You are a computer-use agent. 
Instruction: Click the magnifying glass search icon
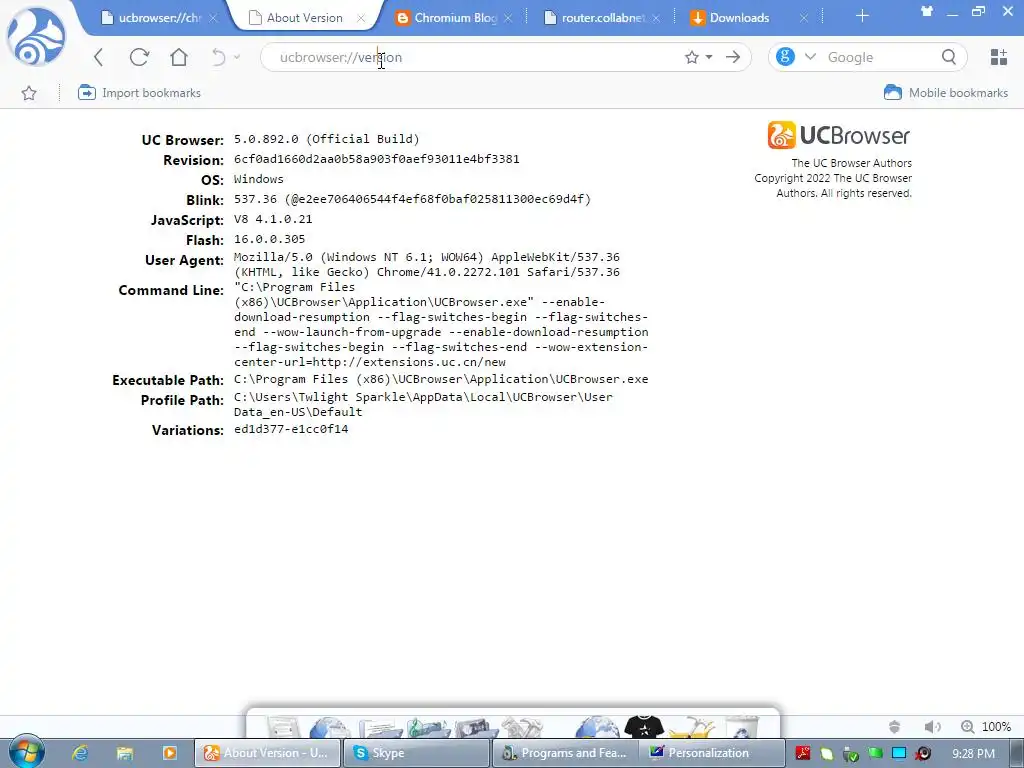click(949, 57)
